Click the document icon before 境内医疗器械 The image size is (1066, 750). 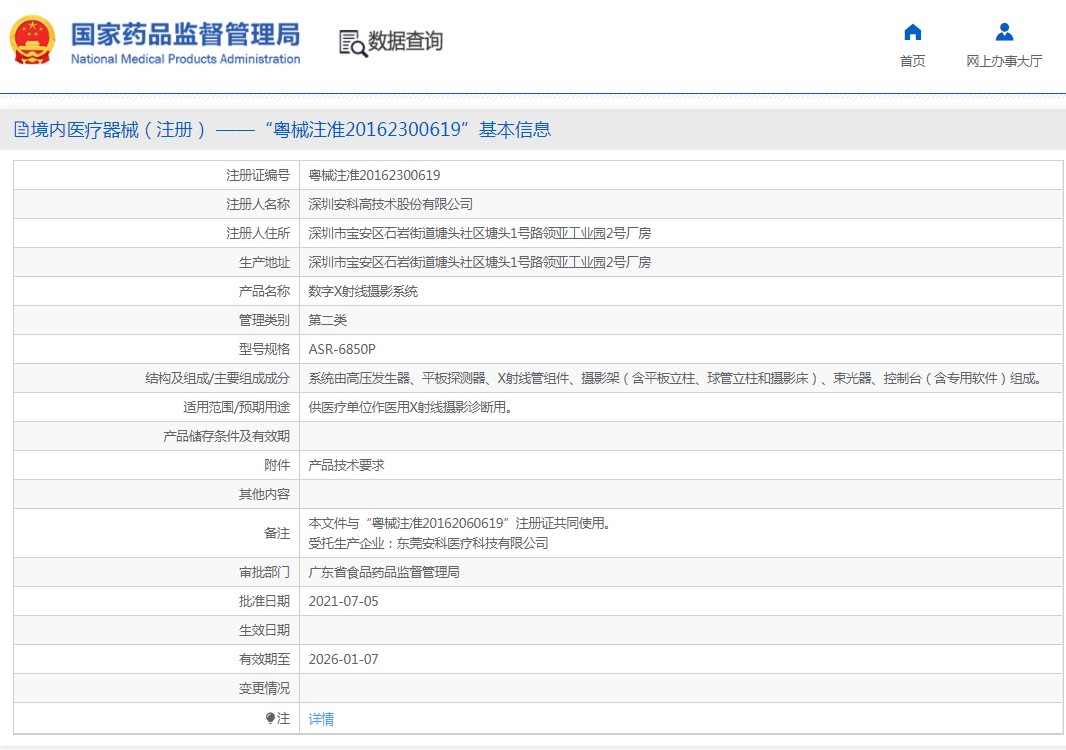tap(21, 129)
